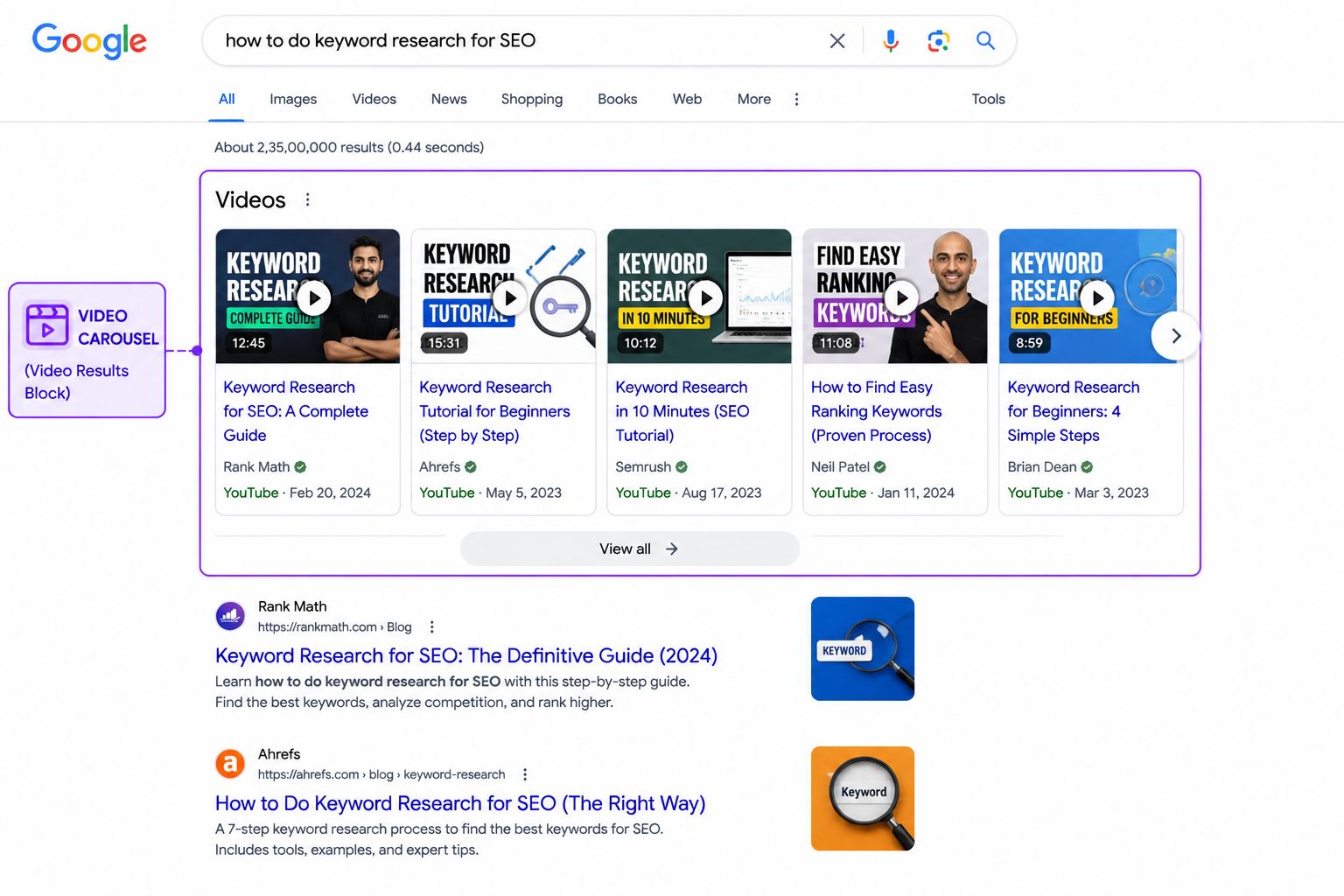1344x896 pixels.
Task: Open 'How to Do Keyword Research for SEO' result
Action: click(x=460, y=803)
